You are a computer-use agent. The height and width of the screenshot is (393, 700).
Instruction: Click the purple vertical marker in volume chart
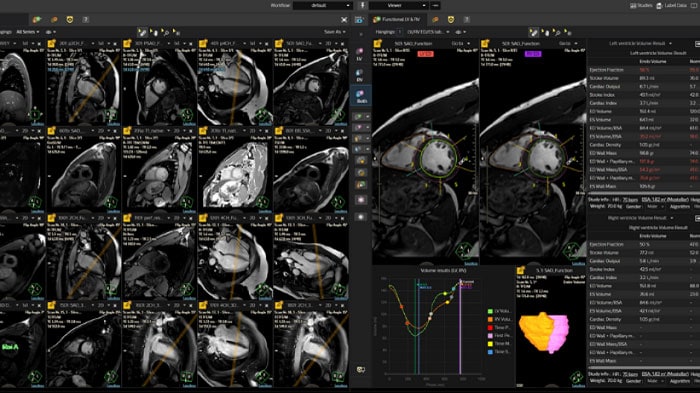click(460, 326)
